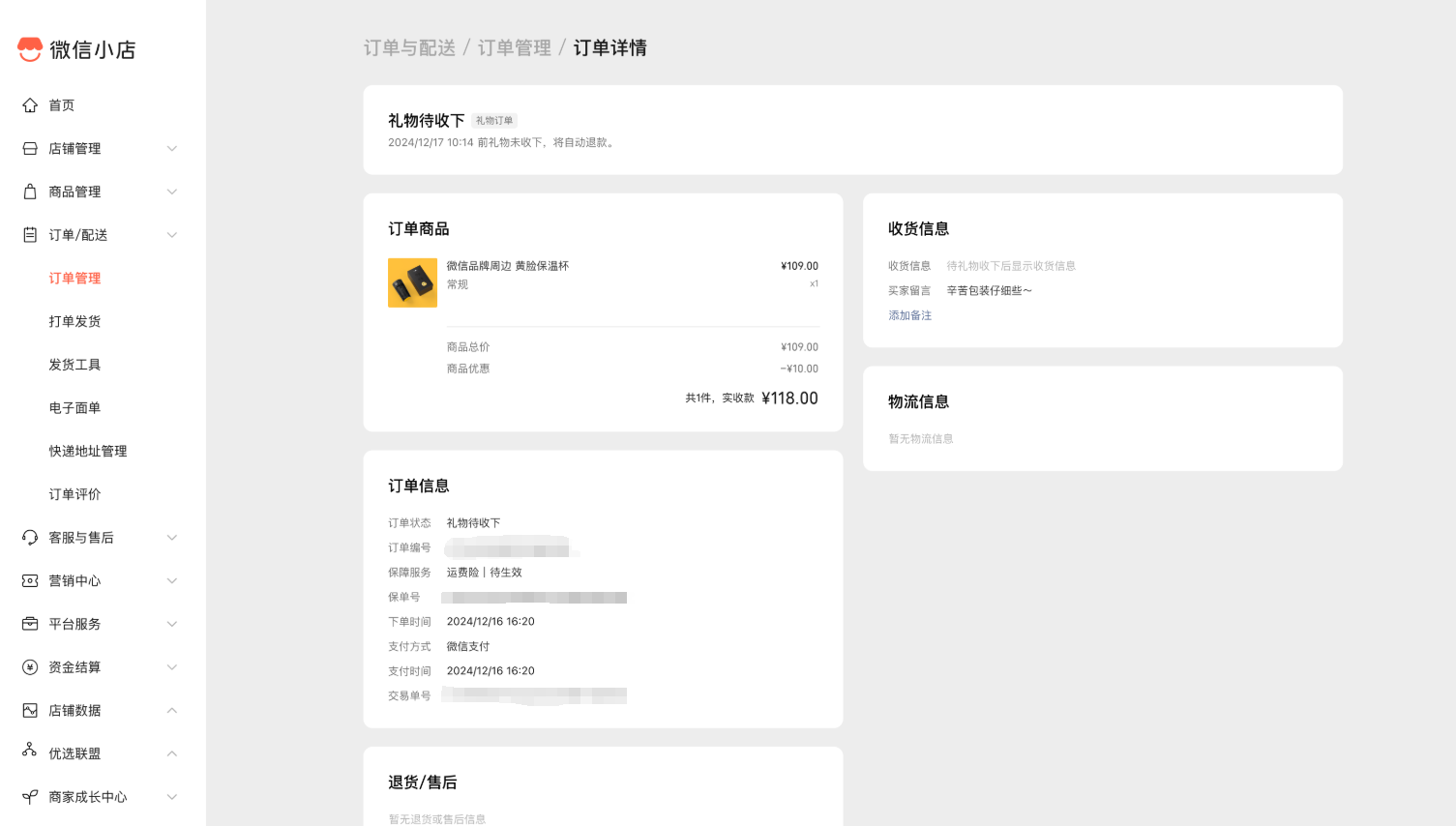Toggle the 订单/配送 section chevron

coord(172,235)
